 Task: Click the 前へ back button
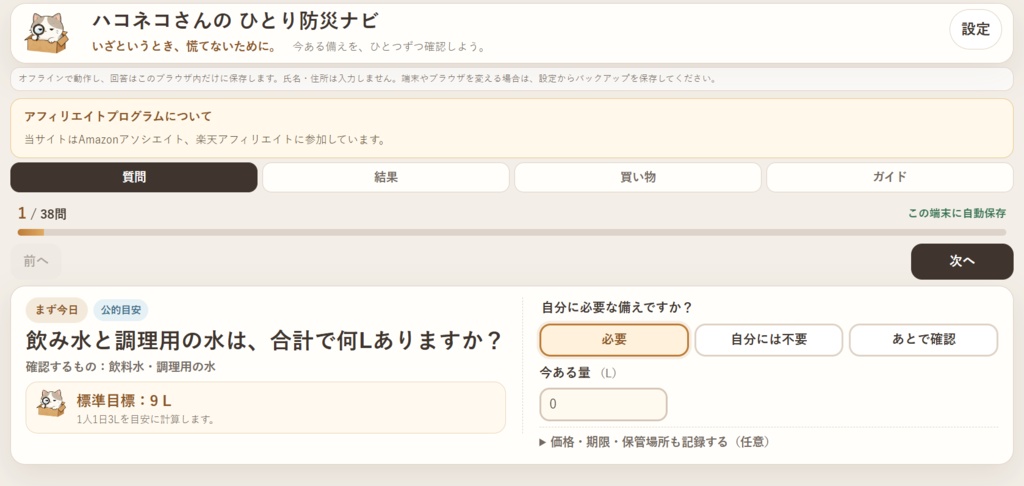point(36,261)
